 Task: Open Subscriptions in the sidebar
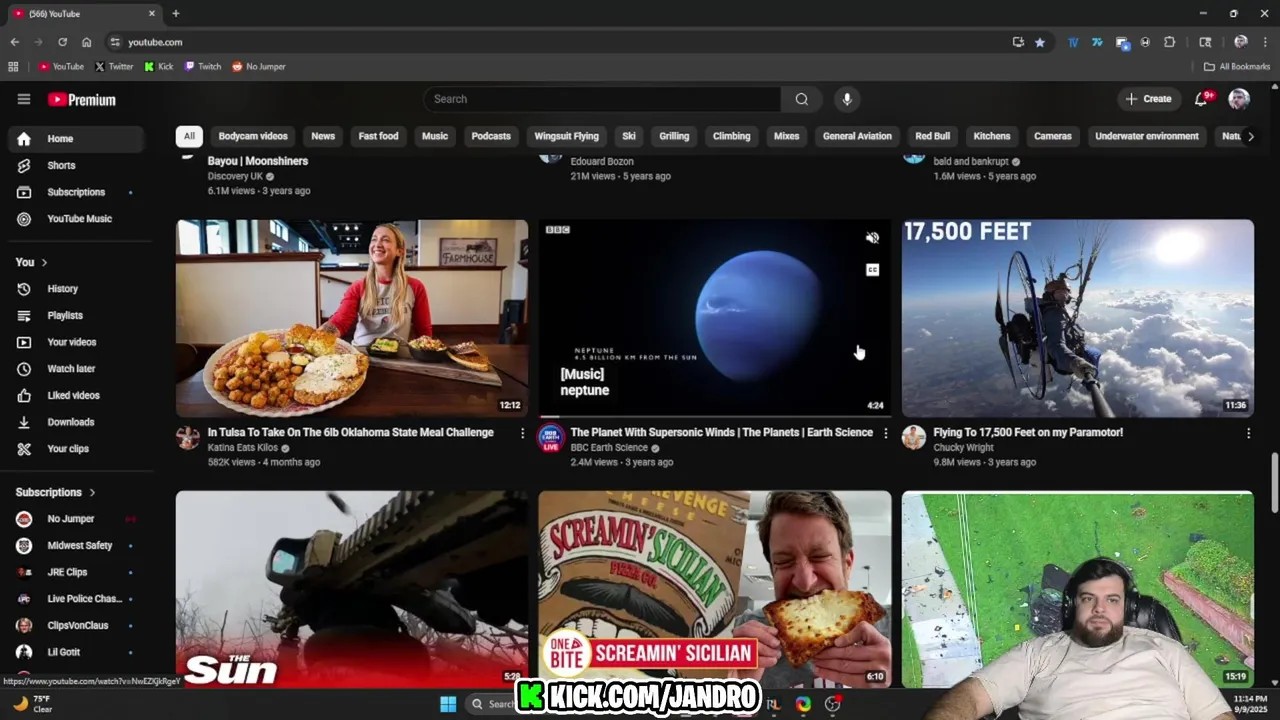(x=76, y=192)
